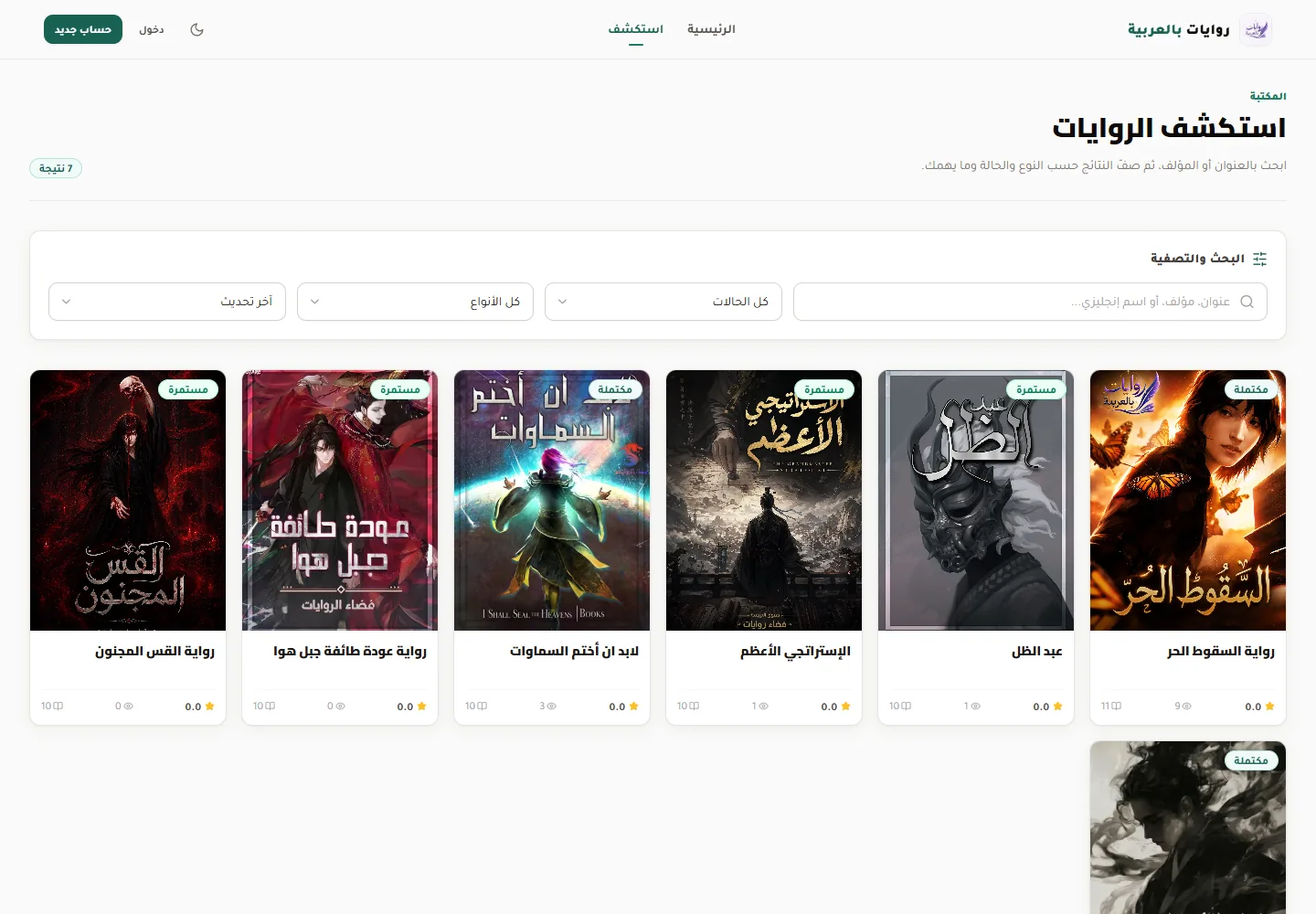This screenshot has height=914, width=1316.
Task: Click views eye icon on عبد الظل card
Action: point(975,707)
